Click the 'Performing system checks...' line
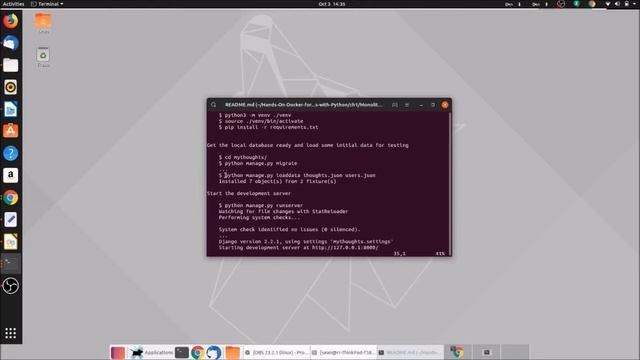640x360 pixels. tap(259, 218)
